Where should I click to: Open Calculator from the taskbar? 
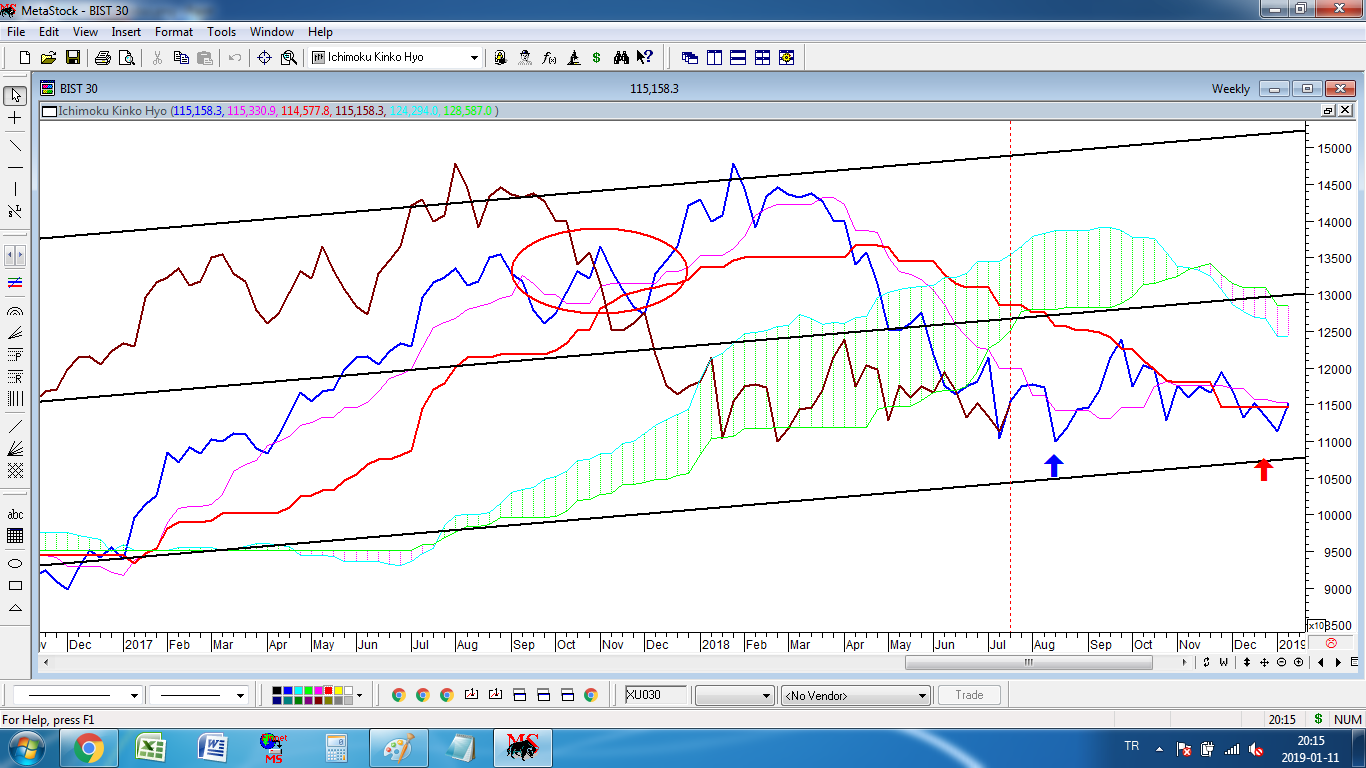[x=336, y=748]
